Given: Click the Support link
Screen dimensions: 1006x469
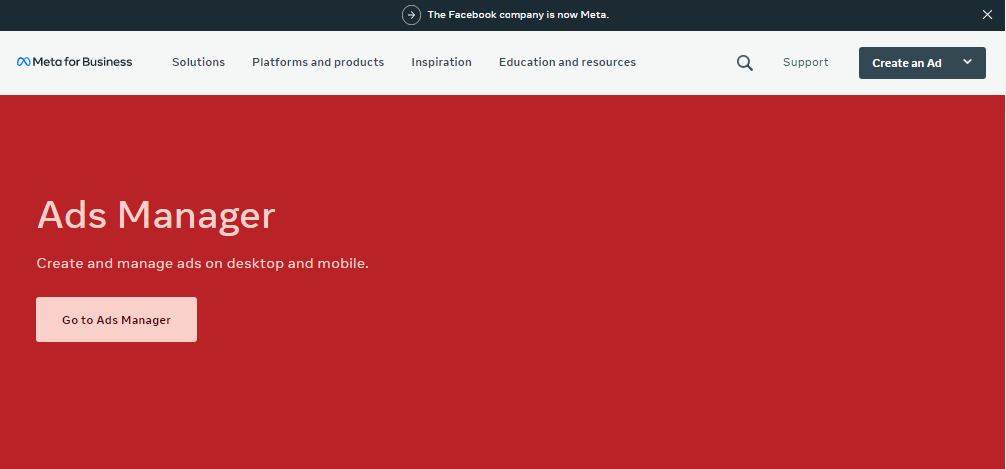Looking at the screenshot, I should 805,62.
